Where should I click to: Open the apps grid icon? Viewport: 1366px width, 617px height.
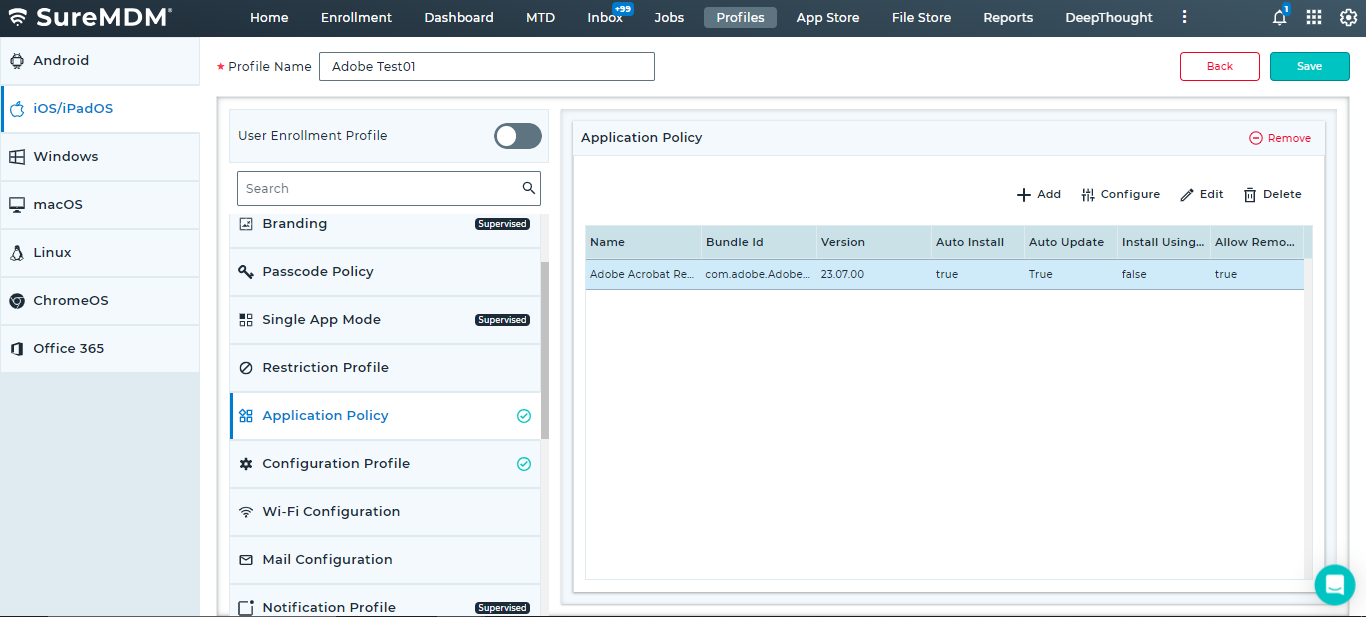[x=1314, y=17]
